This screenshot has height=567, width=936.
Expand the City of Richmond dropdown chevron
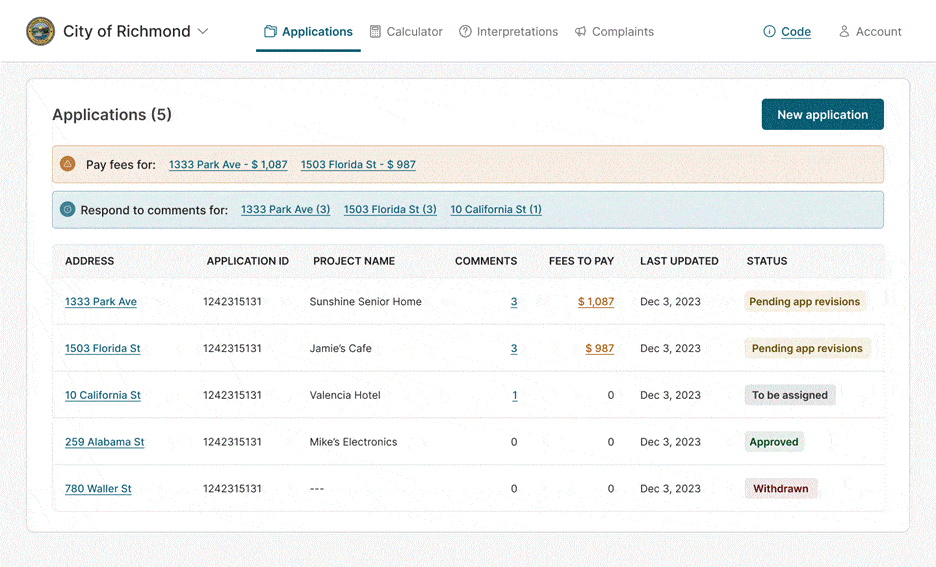coord(203,32)
